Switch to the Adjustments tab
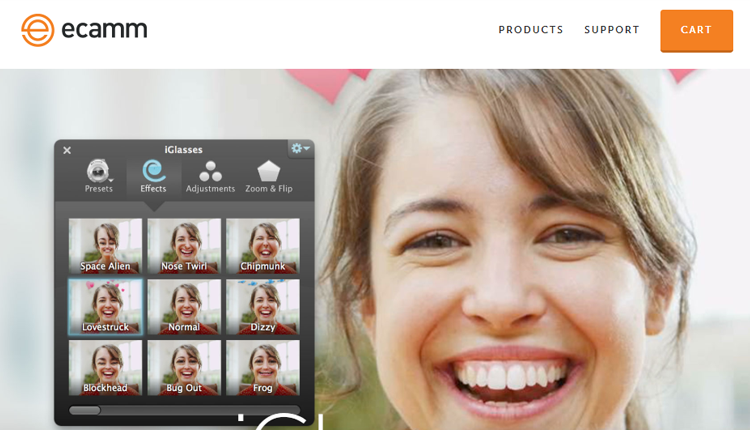Viewport: 750px width, 430px height. tap(210, 176)
